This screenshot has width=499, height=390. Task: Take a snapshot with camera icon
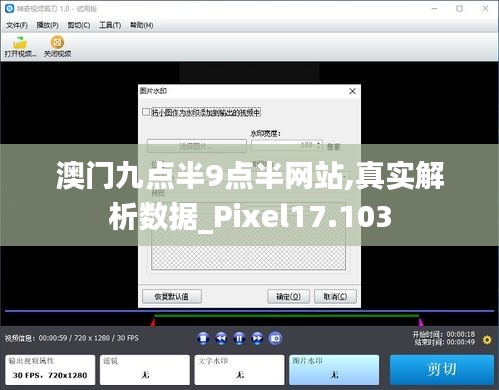pyautogui.click(x=275, y=339)
